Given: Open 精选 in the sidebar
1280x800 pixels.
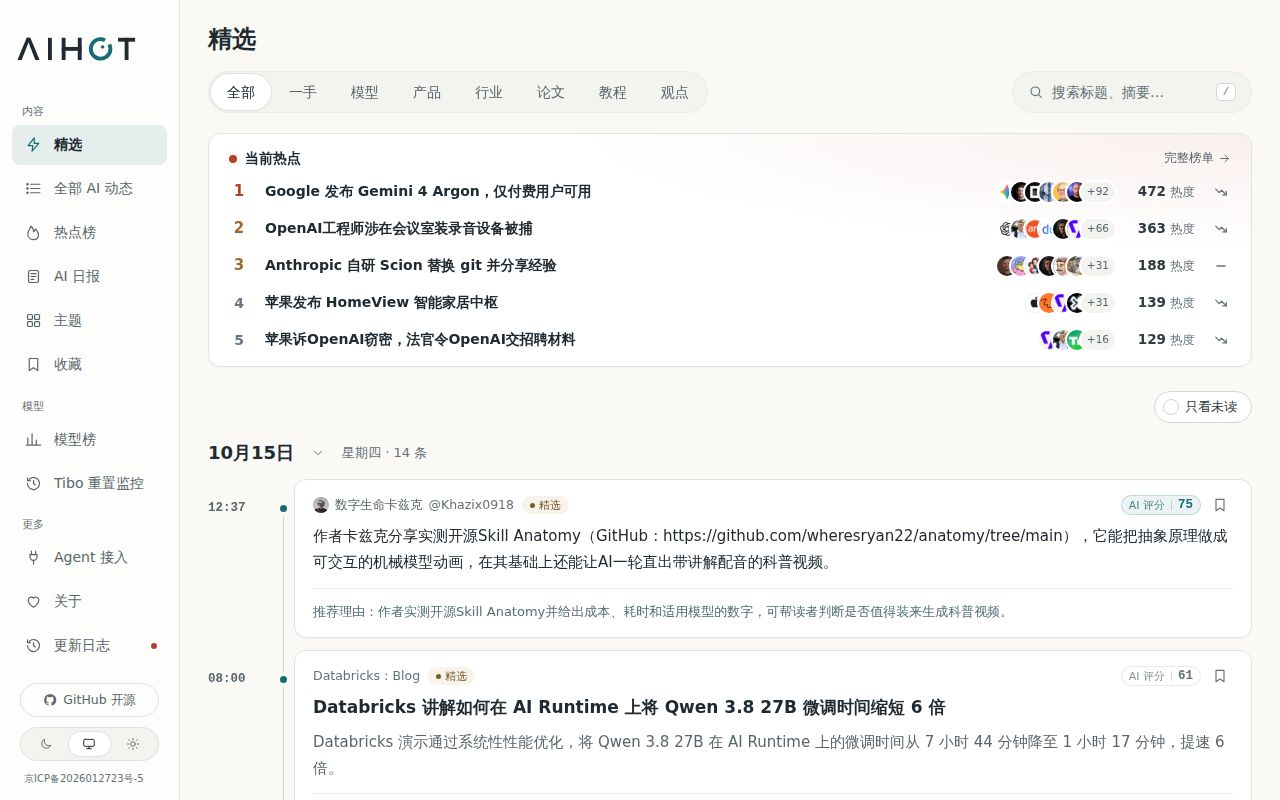Looking at the screenshot, I should tap(89, 145).
